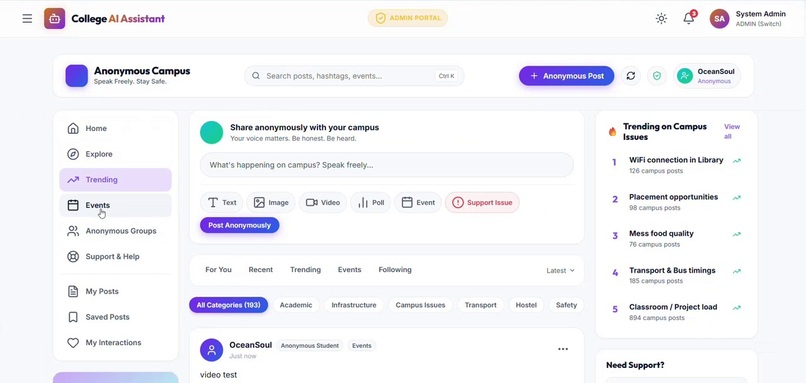
Task: Open the hamburger menu icon
Action: pyautogui.click(x=27, y=19)
